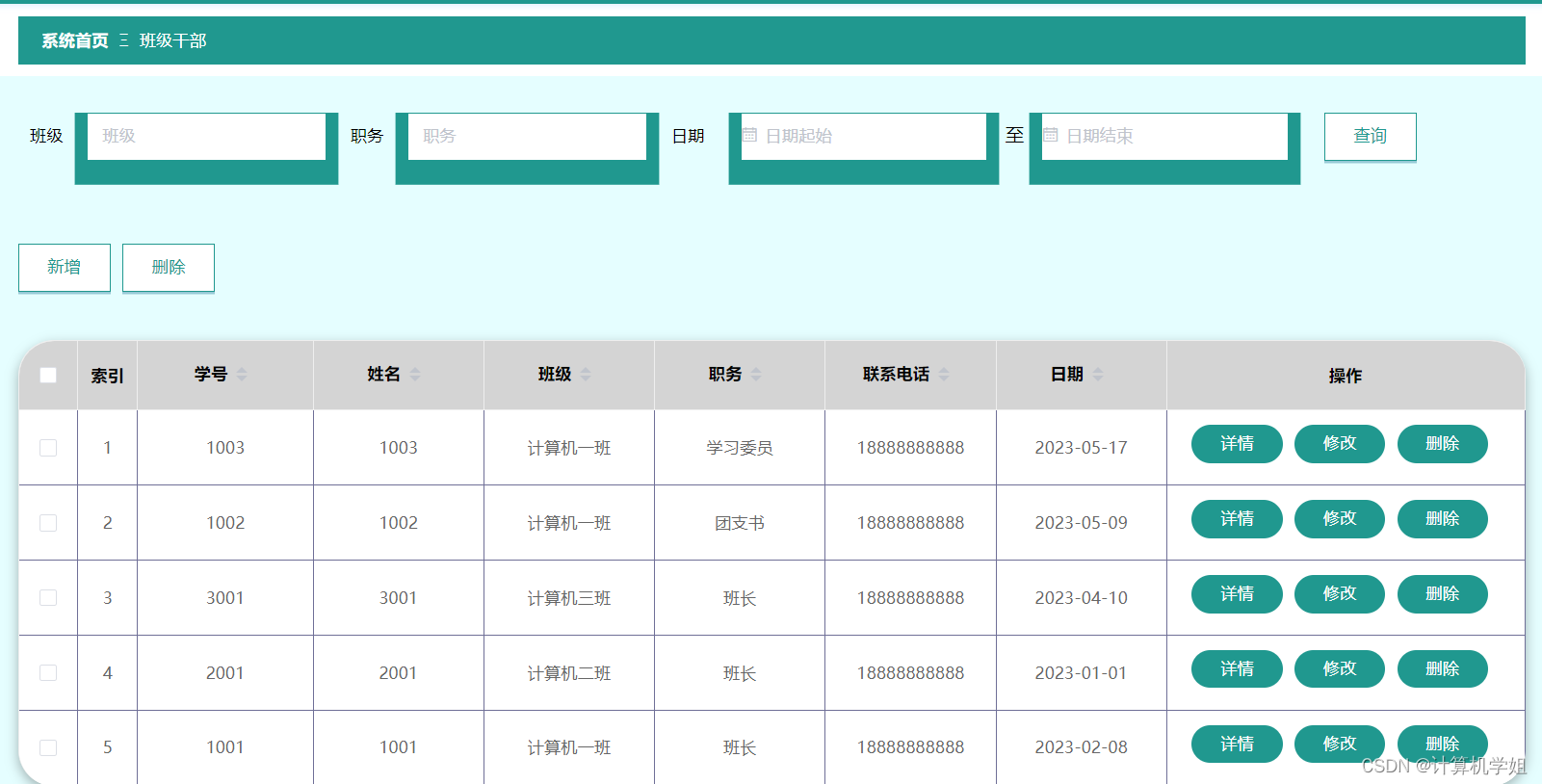Click 删除 for student 1001 row

pyautogui.click(x=1443, y=745)
